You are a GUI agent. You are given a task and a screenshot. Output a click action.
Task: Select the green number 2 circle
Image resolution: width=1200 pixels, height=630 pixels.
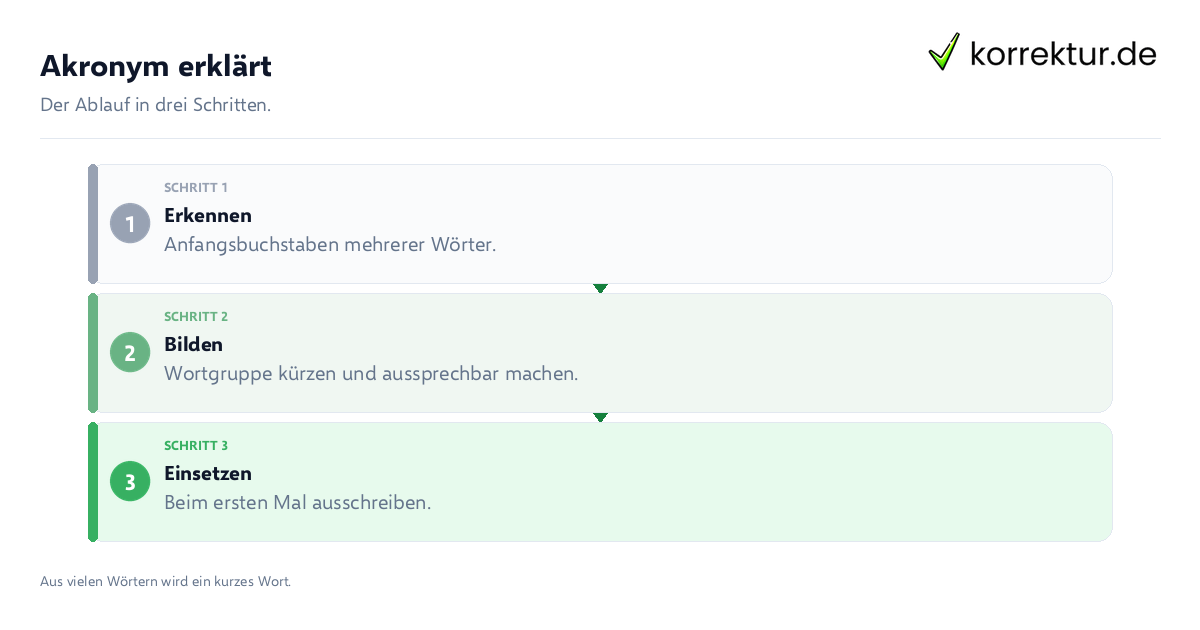[130, 352]
